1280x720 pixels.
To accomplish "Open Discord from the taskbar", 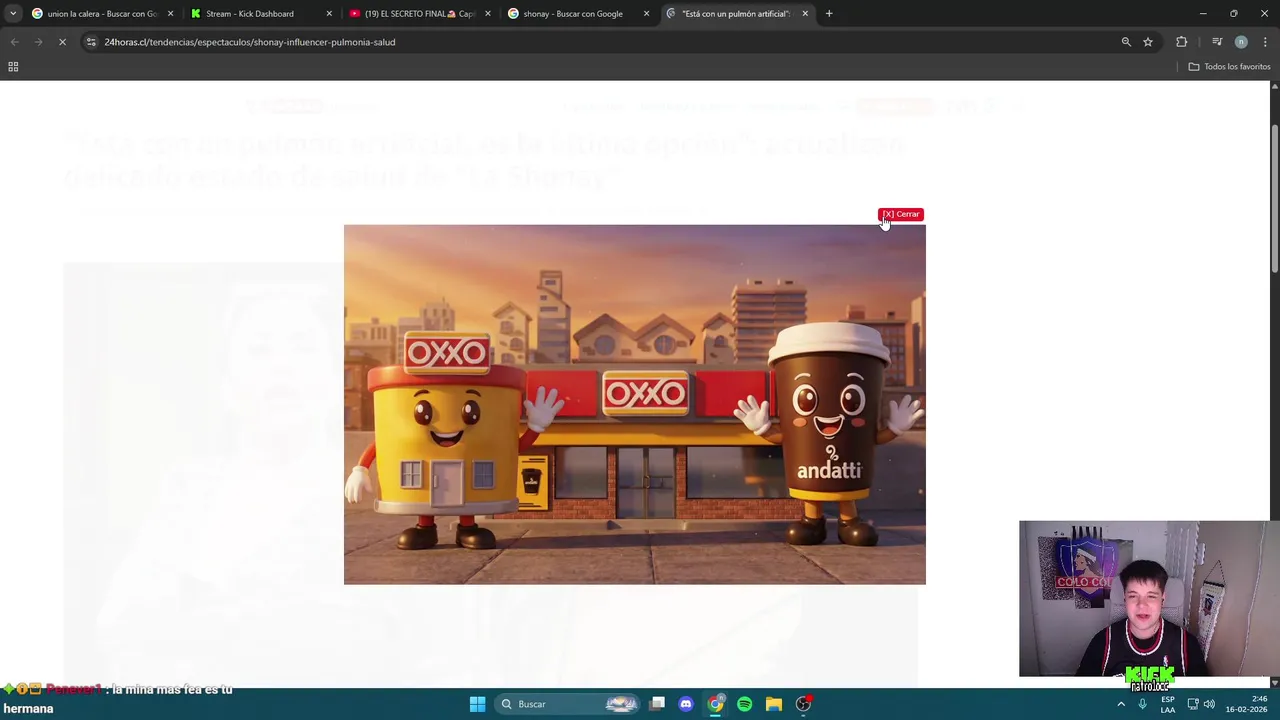I will coord(686,704).
